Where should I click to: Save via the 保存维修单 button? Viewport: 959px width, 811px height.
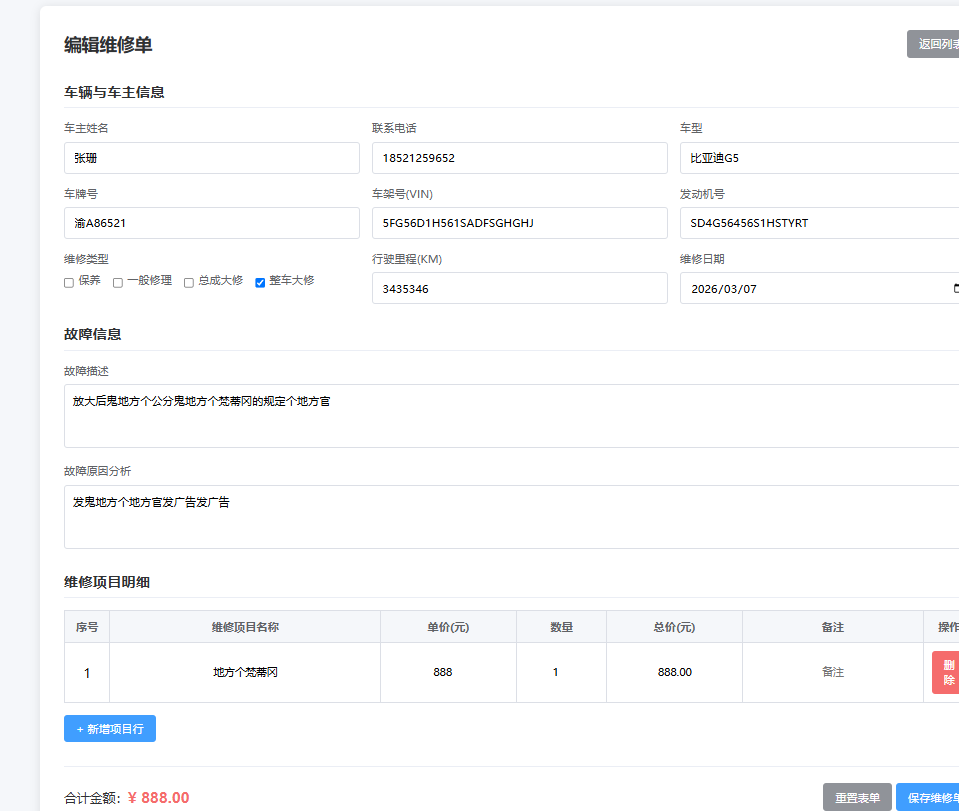point(928,798)
